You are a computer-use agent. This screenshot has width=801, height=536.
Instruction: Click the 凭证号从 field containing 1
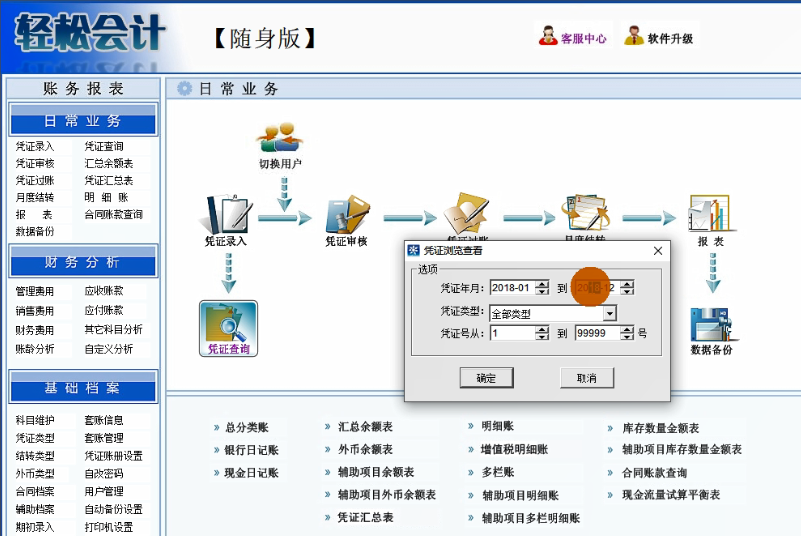513,333
